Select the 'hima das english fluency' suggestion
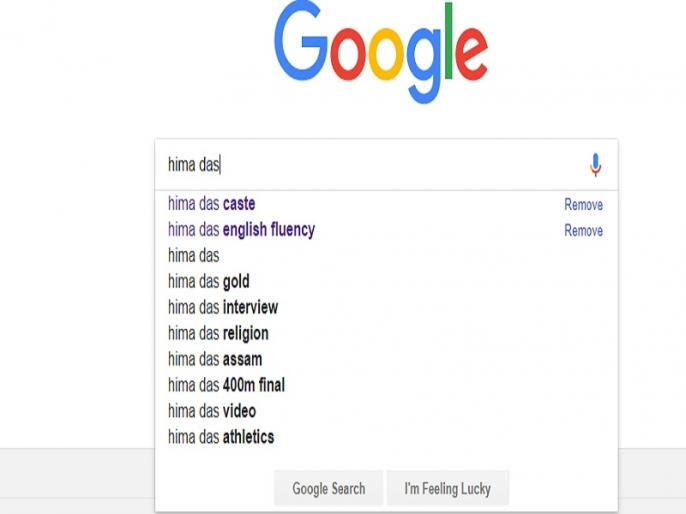Viewport: 686px width, 514px height. point(386,230)
